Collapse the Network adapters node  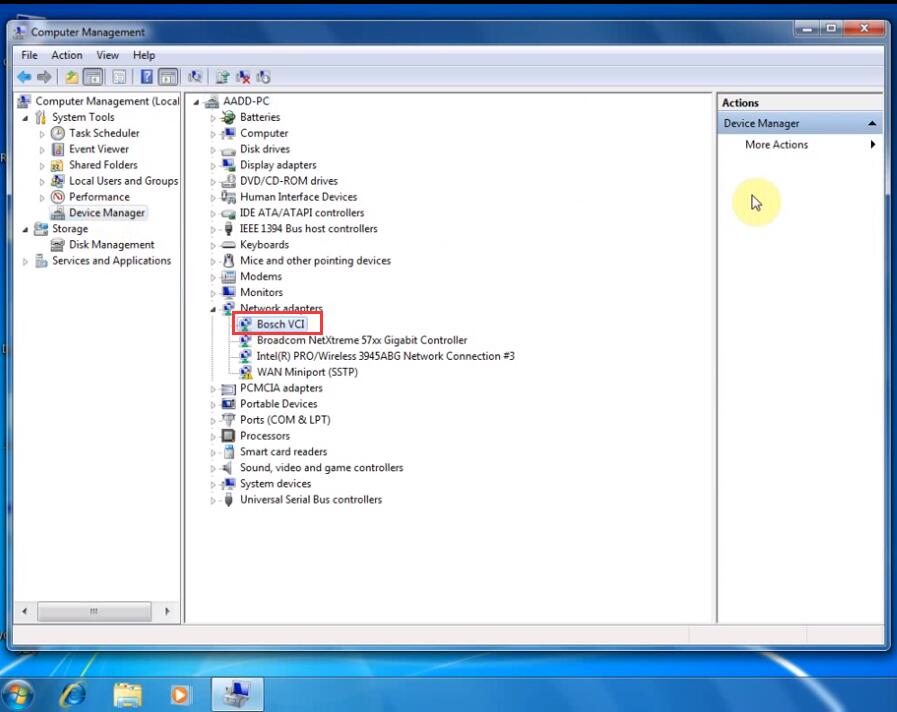coord(213,309)
